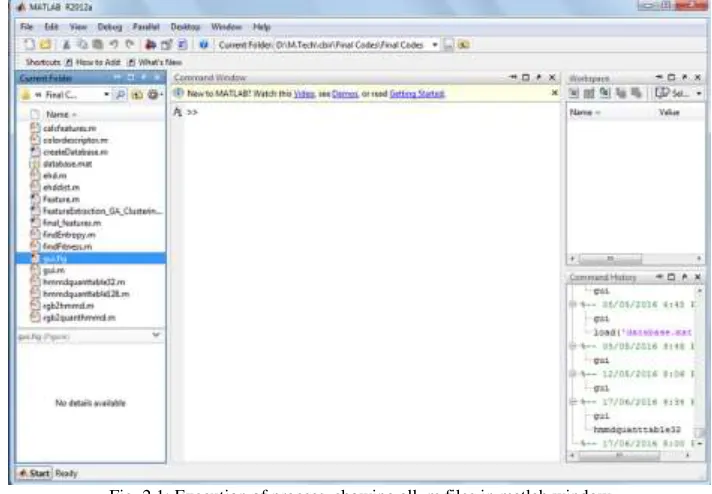
Task: Collapse the 17/06/2016 group containing hmmdquanttable32
Action: (x=573, y=402)
